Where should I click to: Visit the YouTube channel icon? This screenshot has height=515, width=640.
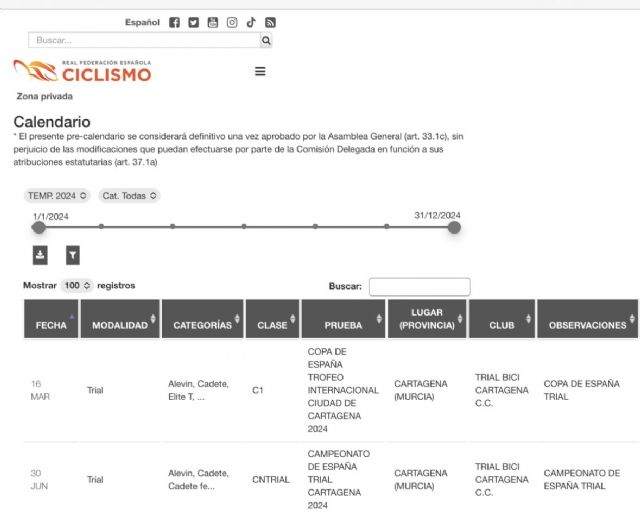(x=213, y=22)
